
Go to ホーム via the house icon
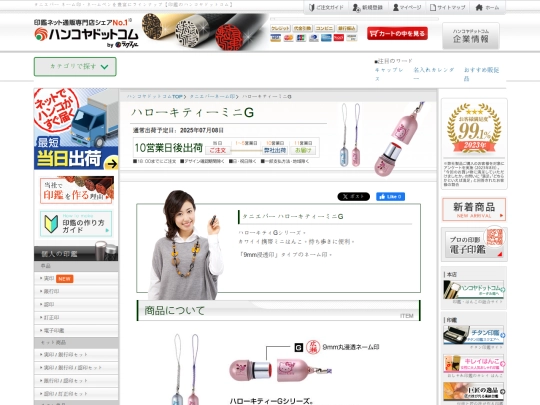487,7
